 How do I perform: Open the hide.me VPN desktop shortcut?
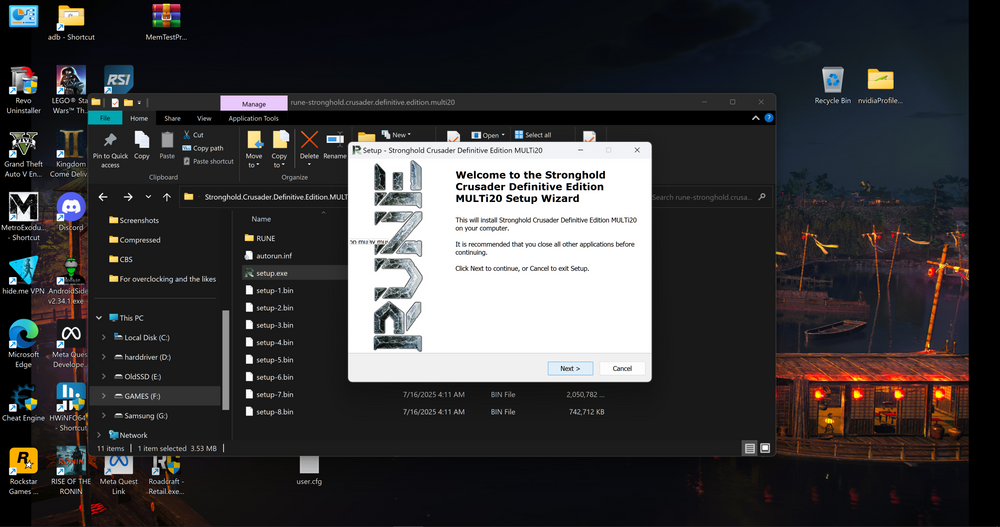coord(24,276)
